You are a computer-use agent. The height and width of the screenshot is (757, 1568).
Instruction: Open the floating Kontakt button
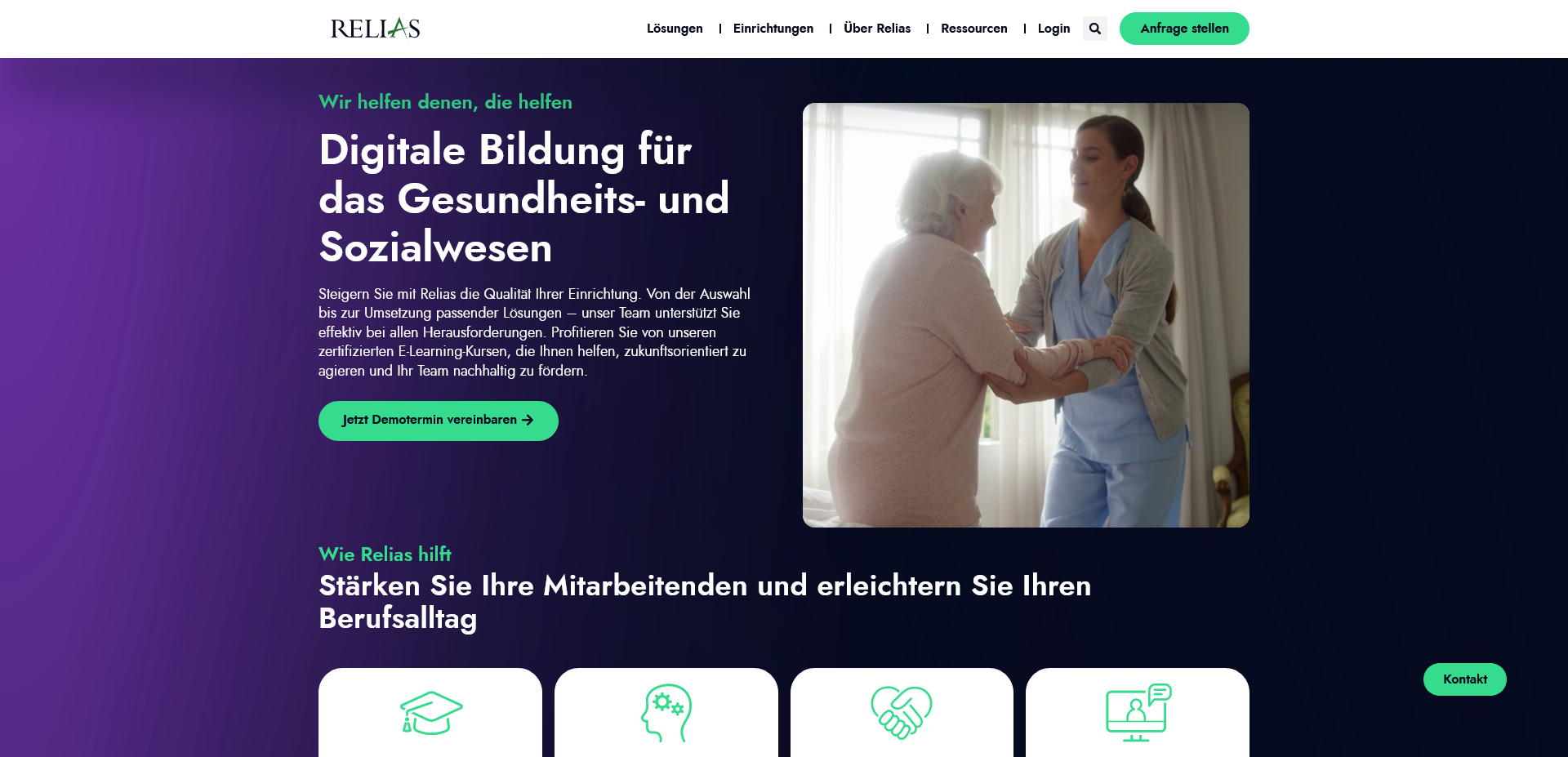1465,679
